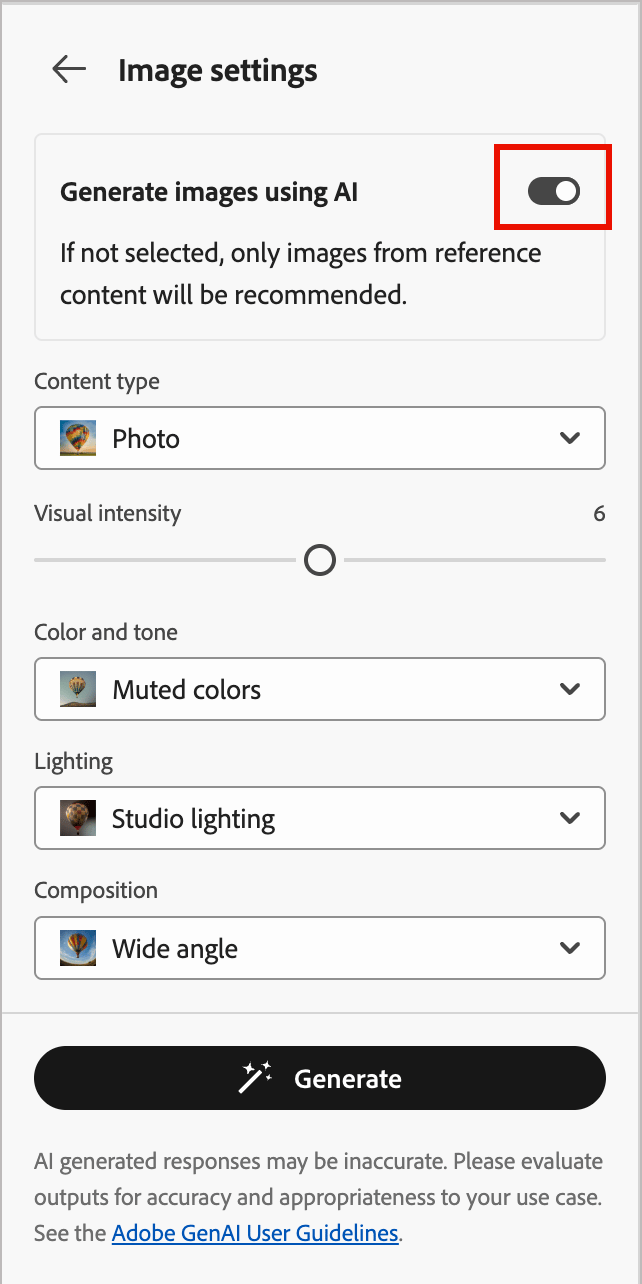Open the Adobe GenAI User Guidelines link

[254, 1233]
